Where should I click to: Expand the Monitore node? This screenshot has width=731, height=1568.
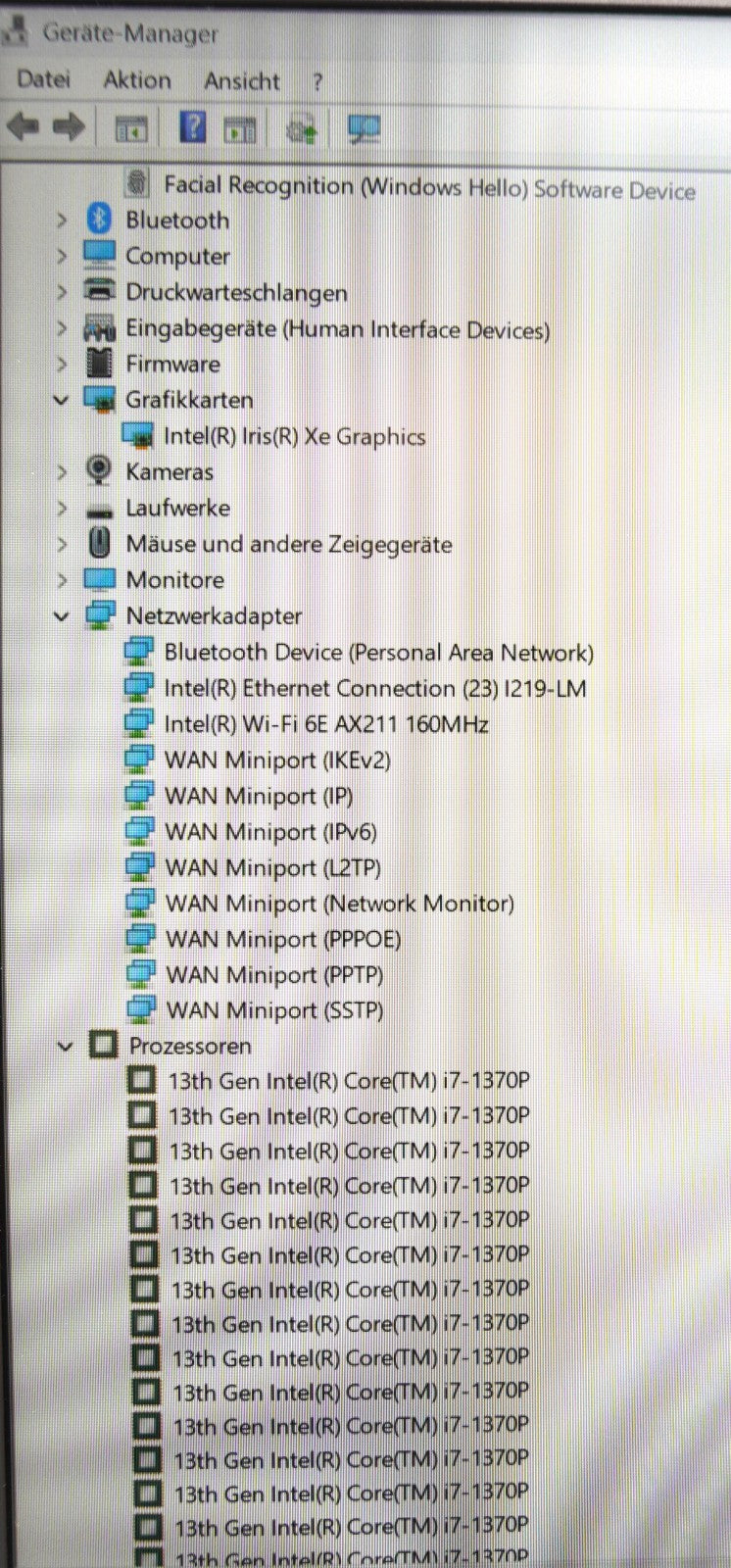[x=62, y=579]
